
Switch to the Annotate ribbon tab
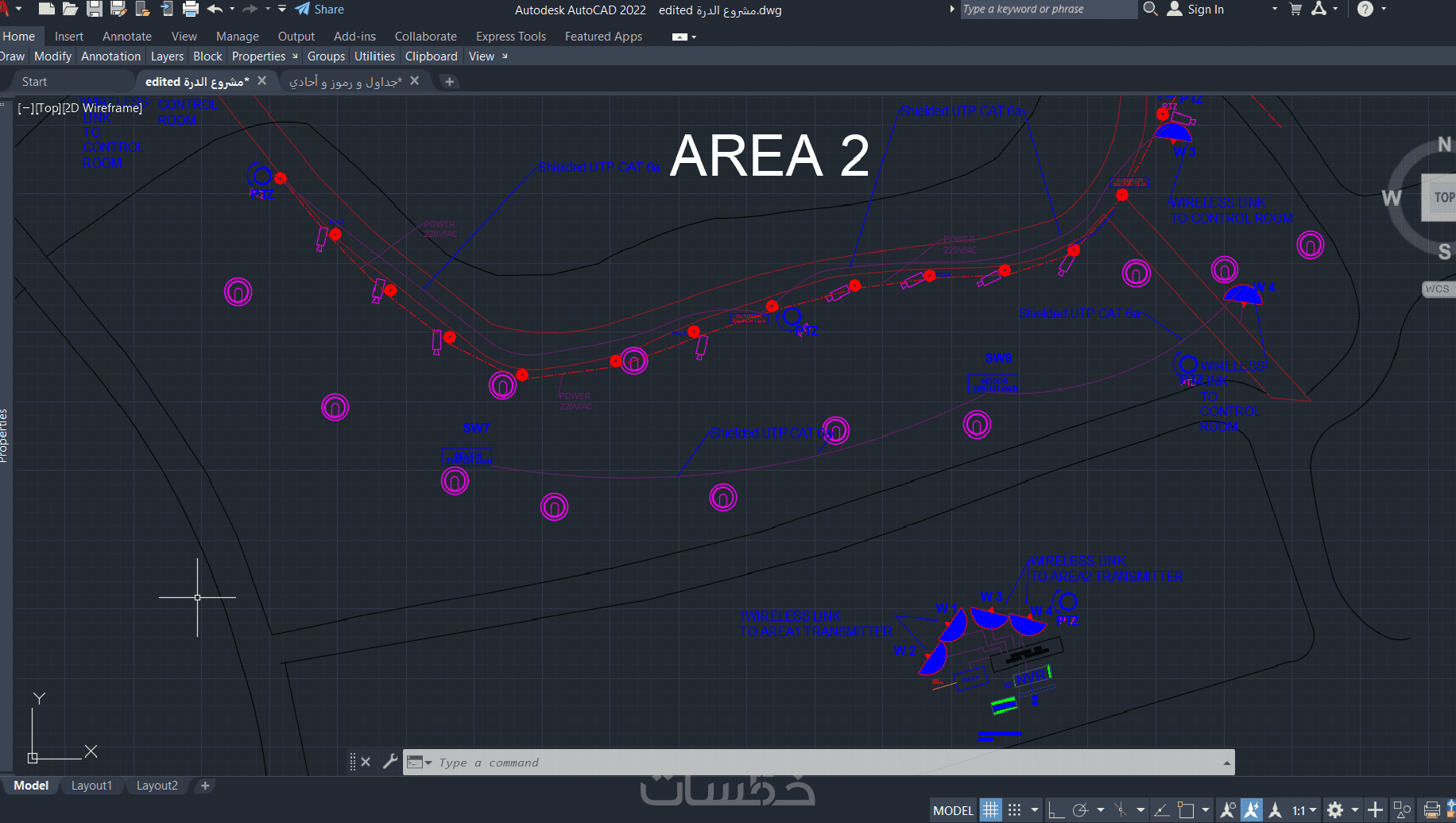coord(127,37)
